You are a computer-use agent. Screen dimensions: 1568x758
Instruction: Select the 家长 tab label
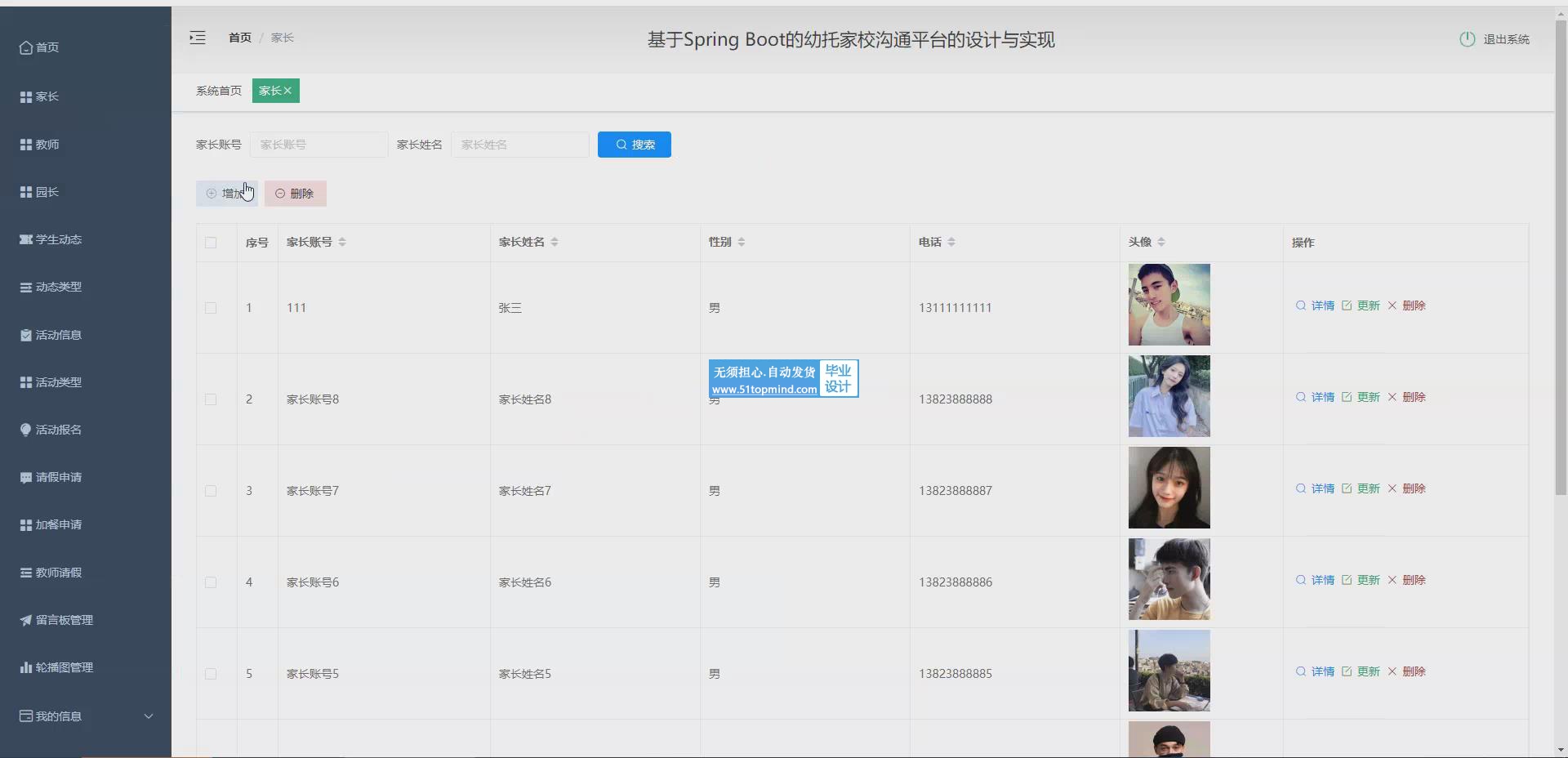click(269, 91)
